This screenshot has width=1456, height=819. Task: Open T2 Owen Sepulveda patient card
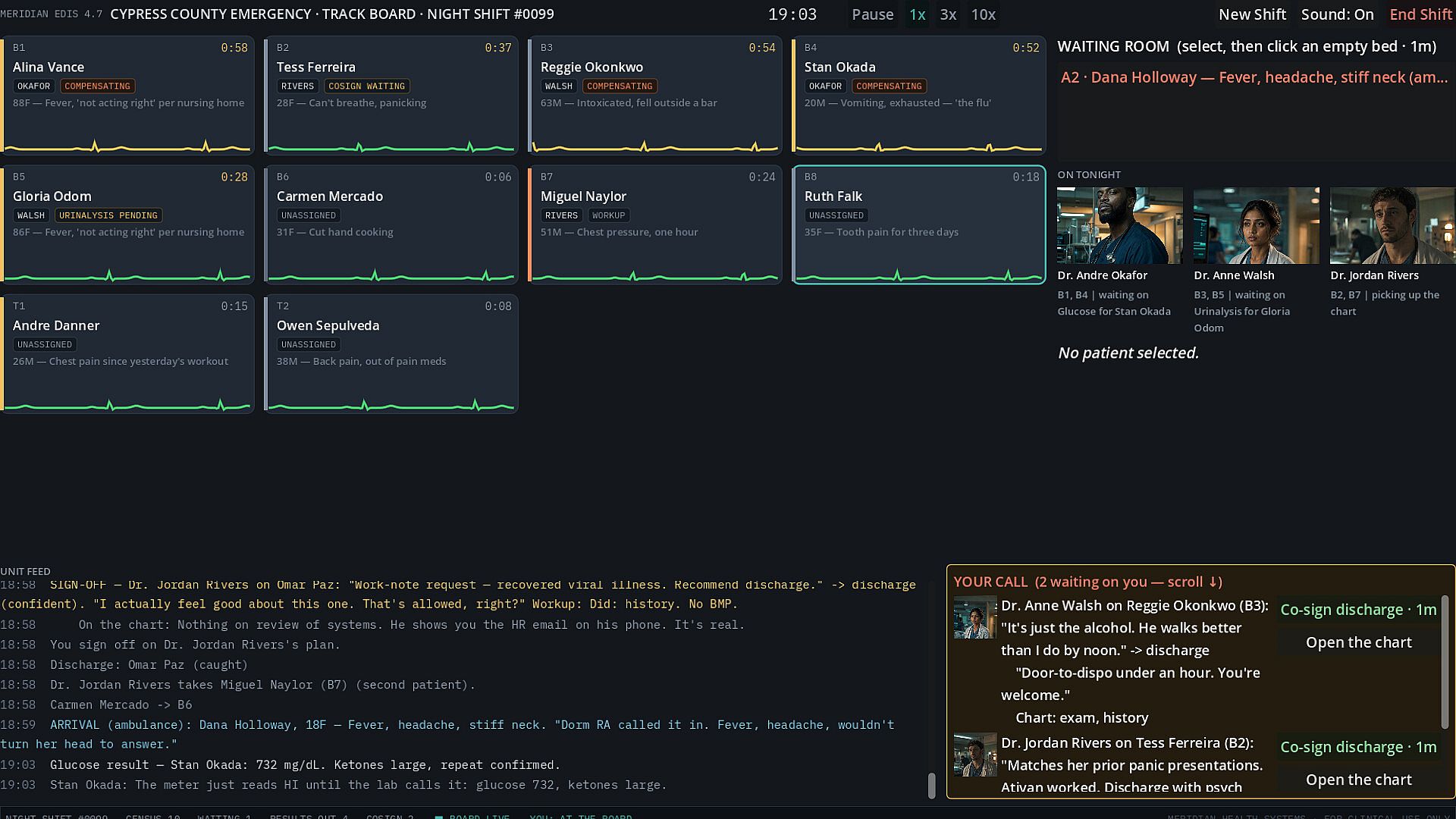pyautogui.click(x=391, y=353)
